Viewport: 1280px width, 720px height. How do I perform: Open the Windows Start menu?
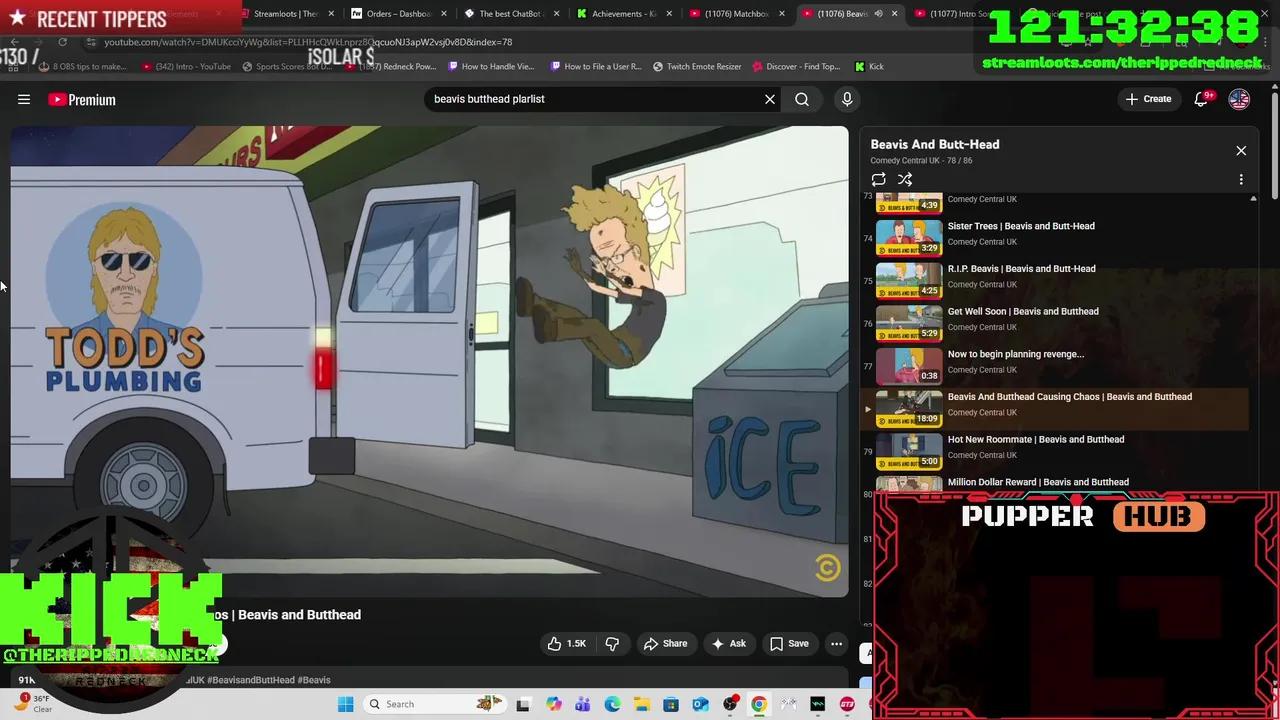pyautogui.click(x=345, y=705)
